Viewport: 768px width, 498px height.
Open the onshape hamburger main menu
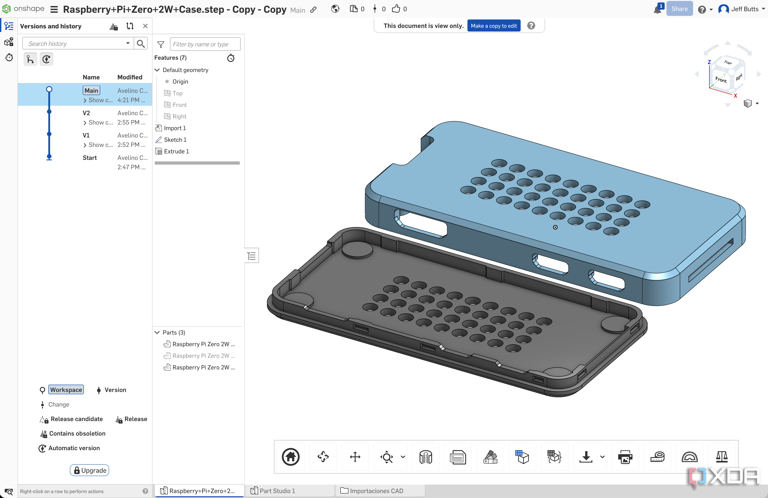pyautogui.click(x=54, y=9)
